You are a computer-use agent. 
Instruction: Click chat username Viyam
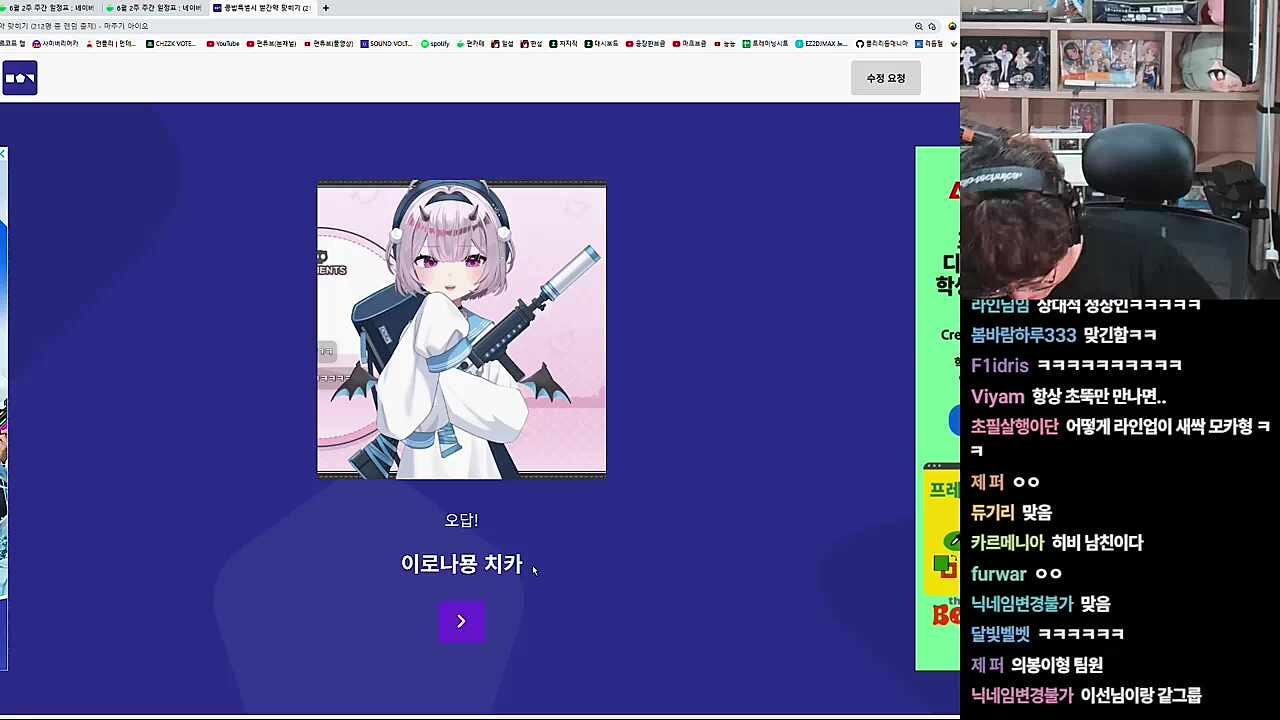[x=997, y=396]
